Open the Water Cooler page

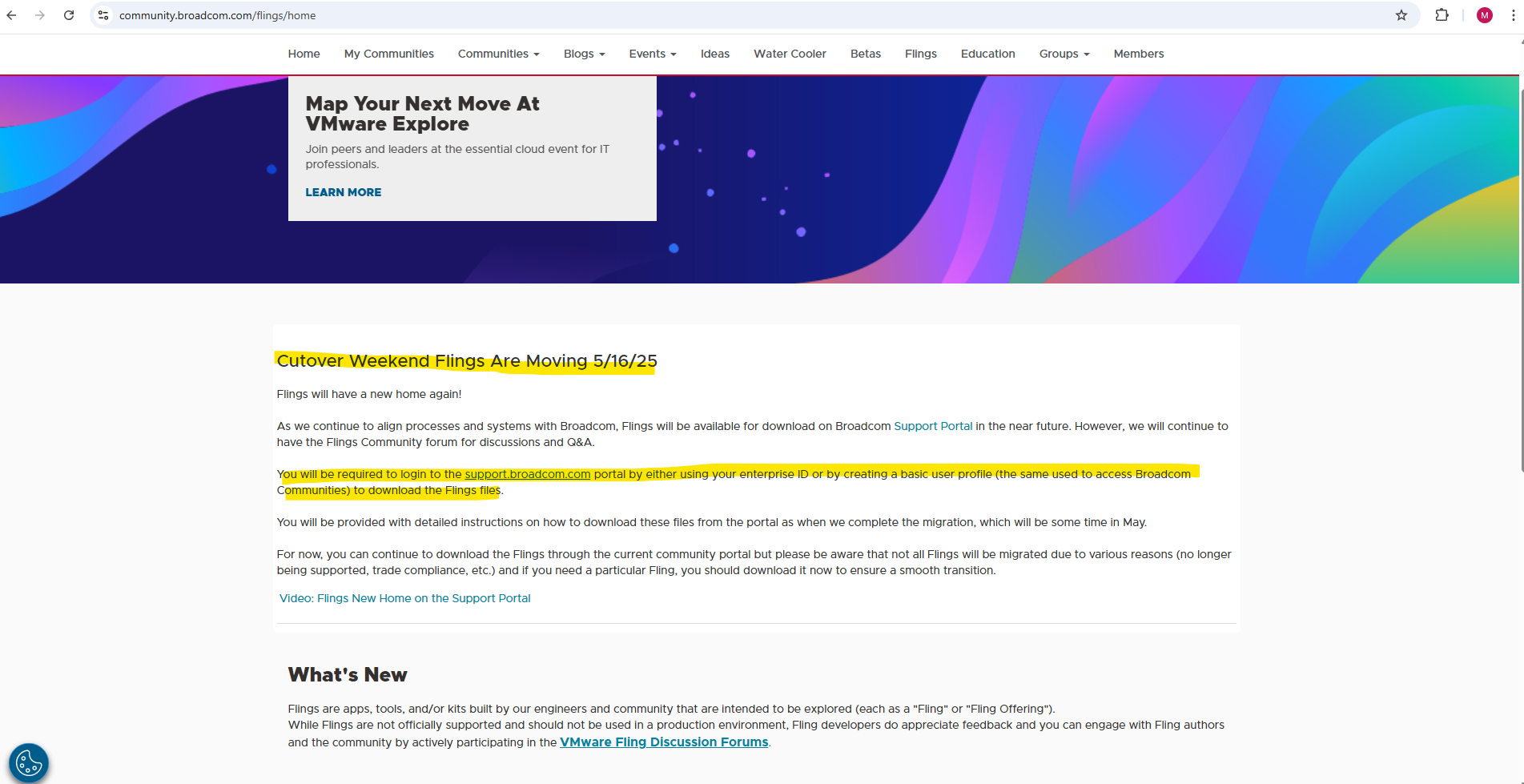click(x=790, y=54)
